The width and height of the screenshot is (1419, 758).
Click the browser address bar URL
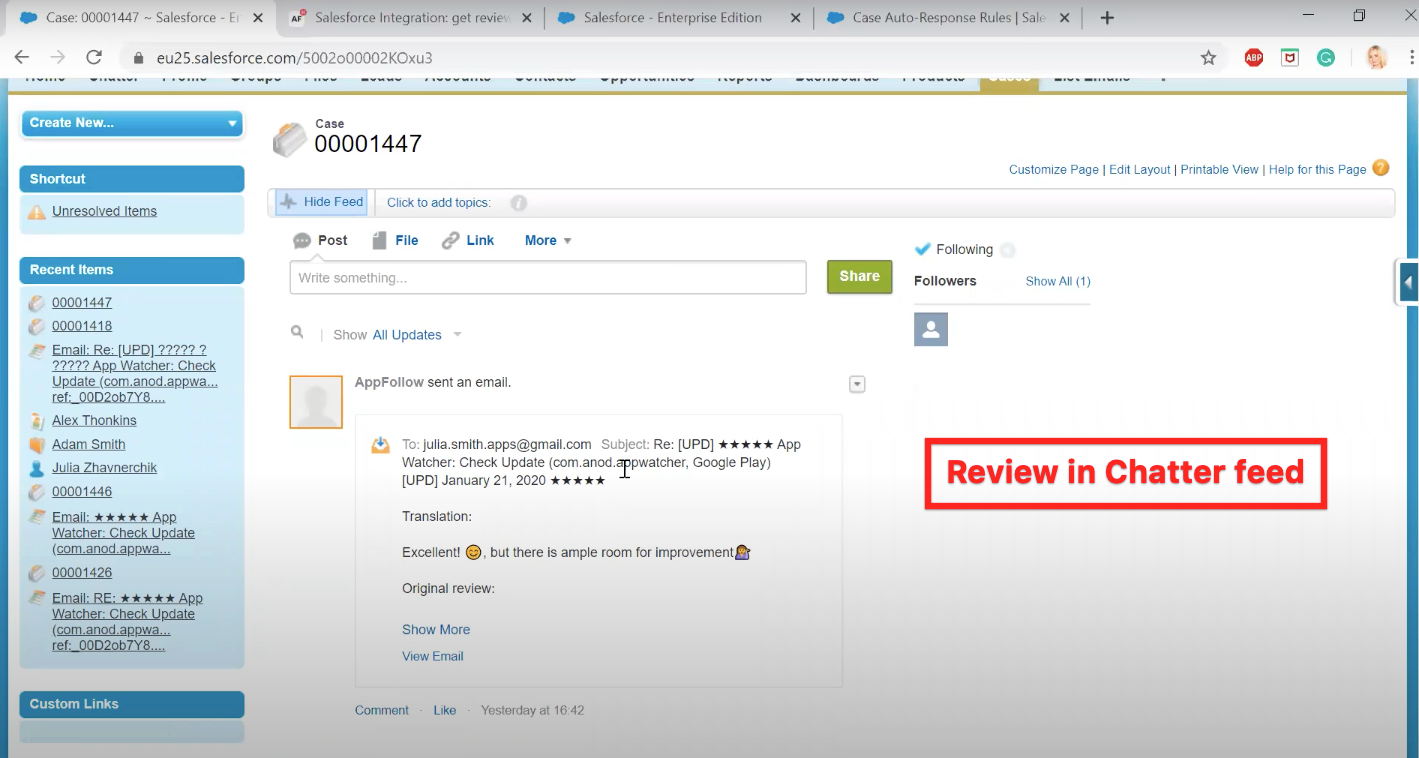(295, 58)
